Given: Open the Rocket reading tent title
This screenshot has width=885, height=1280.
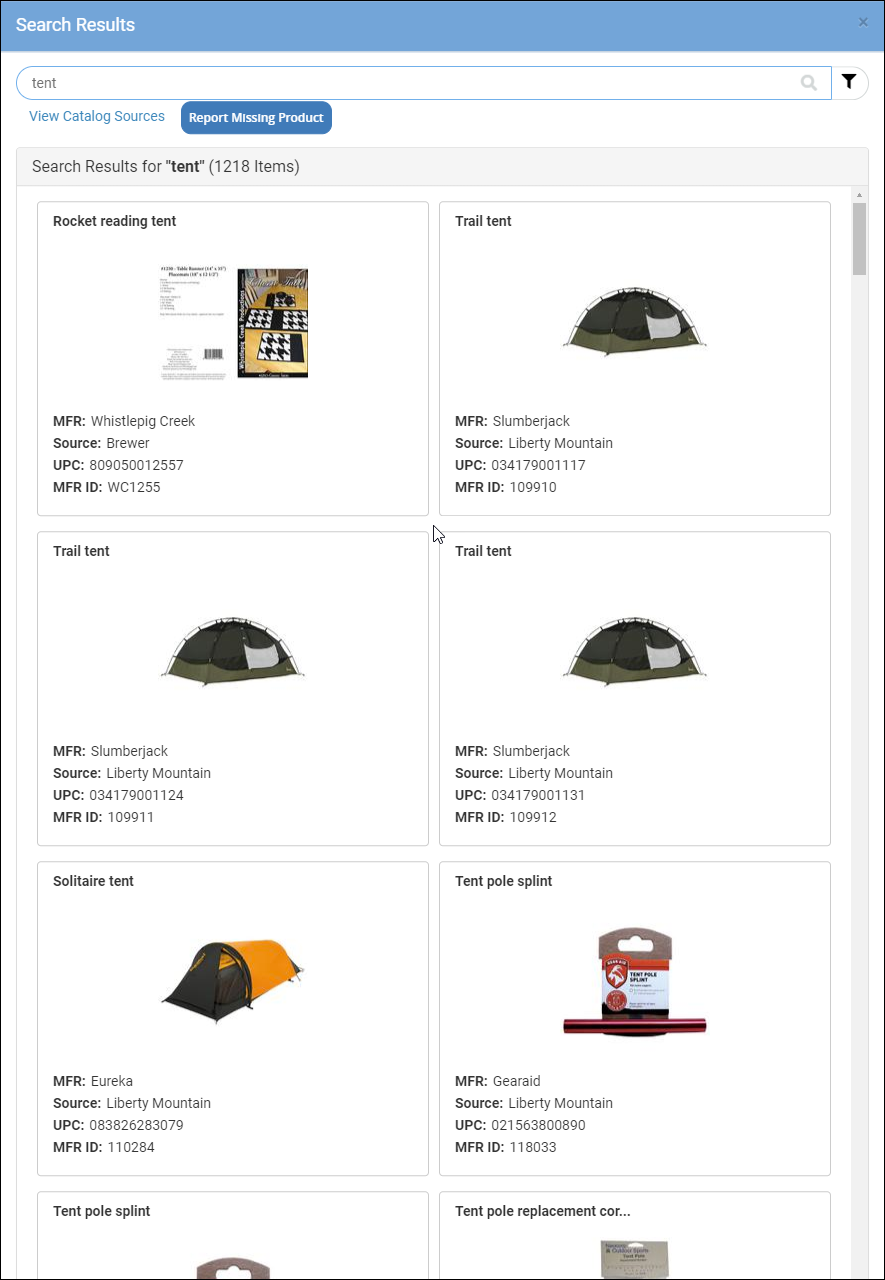Looking at the screenshot, I should tap(115, 221).
